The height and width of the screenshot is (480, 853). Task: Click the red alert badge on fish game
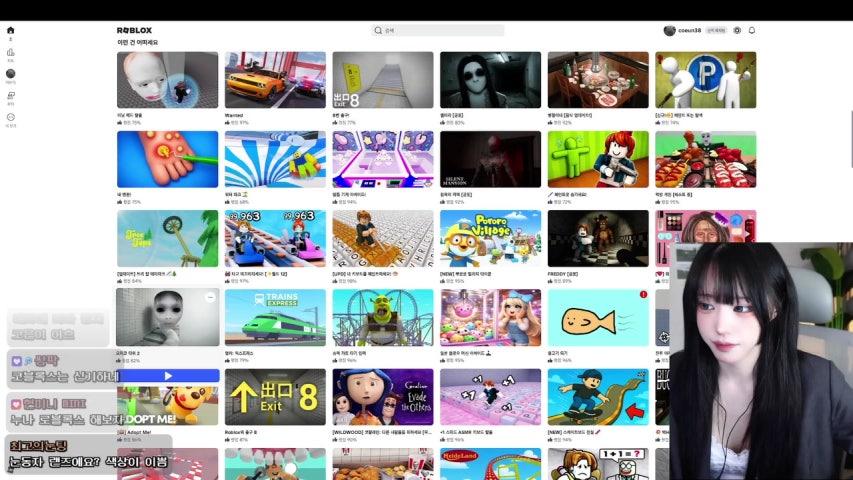[x=644, y=294]
